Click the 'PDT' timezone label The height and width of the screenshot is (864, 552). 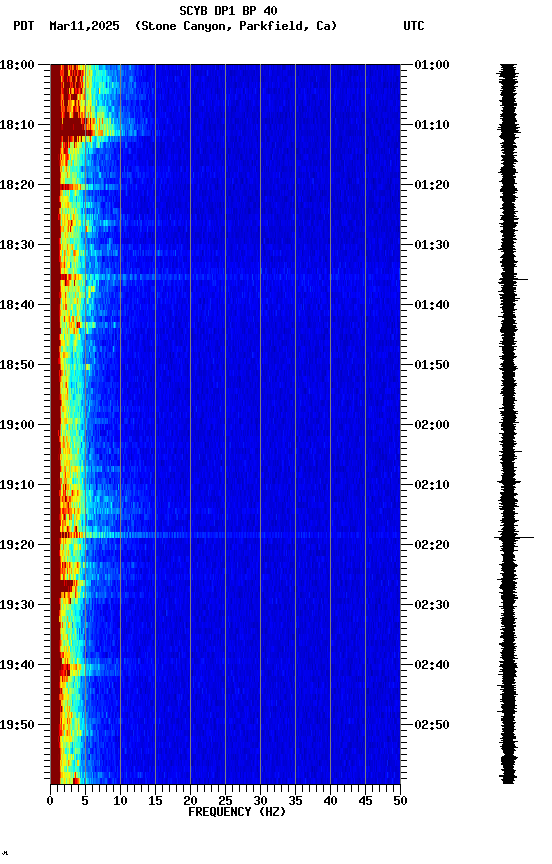[x=23, y=26]
